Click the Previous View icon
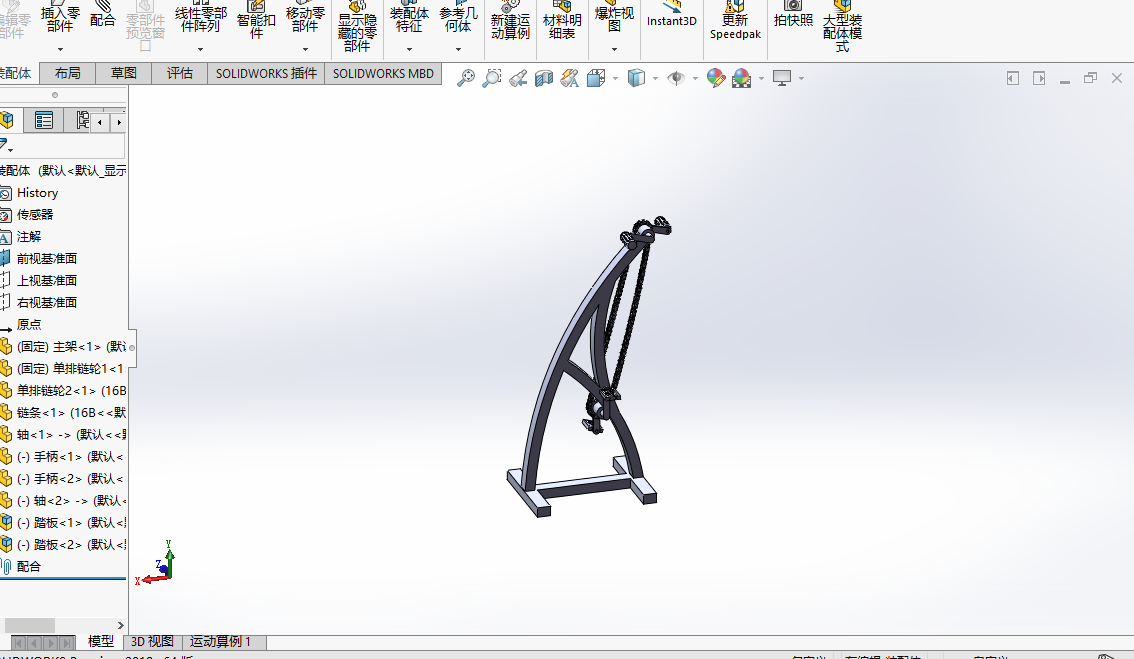The image size is (1134, 659). [x=518, y=78]
